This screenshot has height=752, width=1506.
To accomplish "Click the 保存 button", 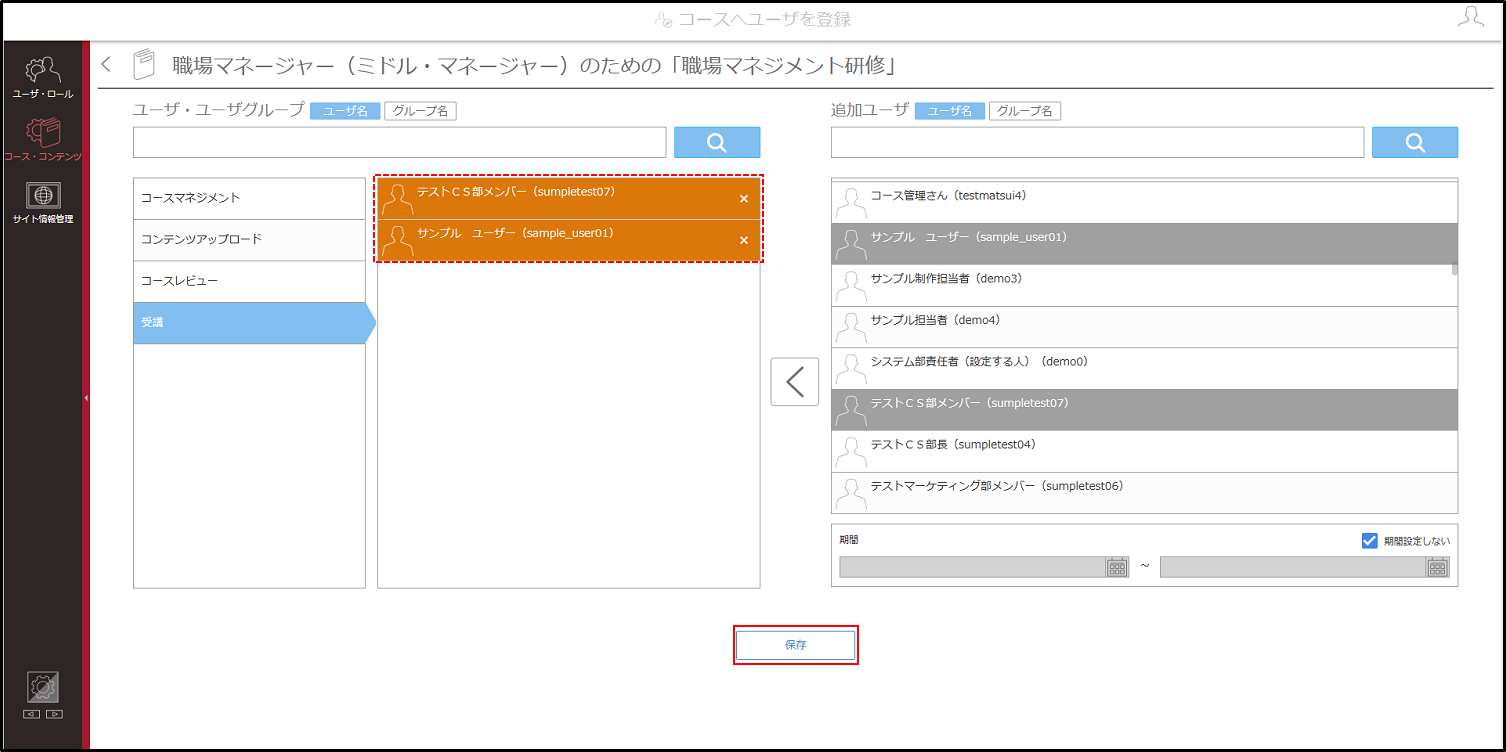I will pyautogui.click(x=795, y=645).
